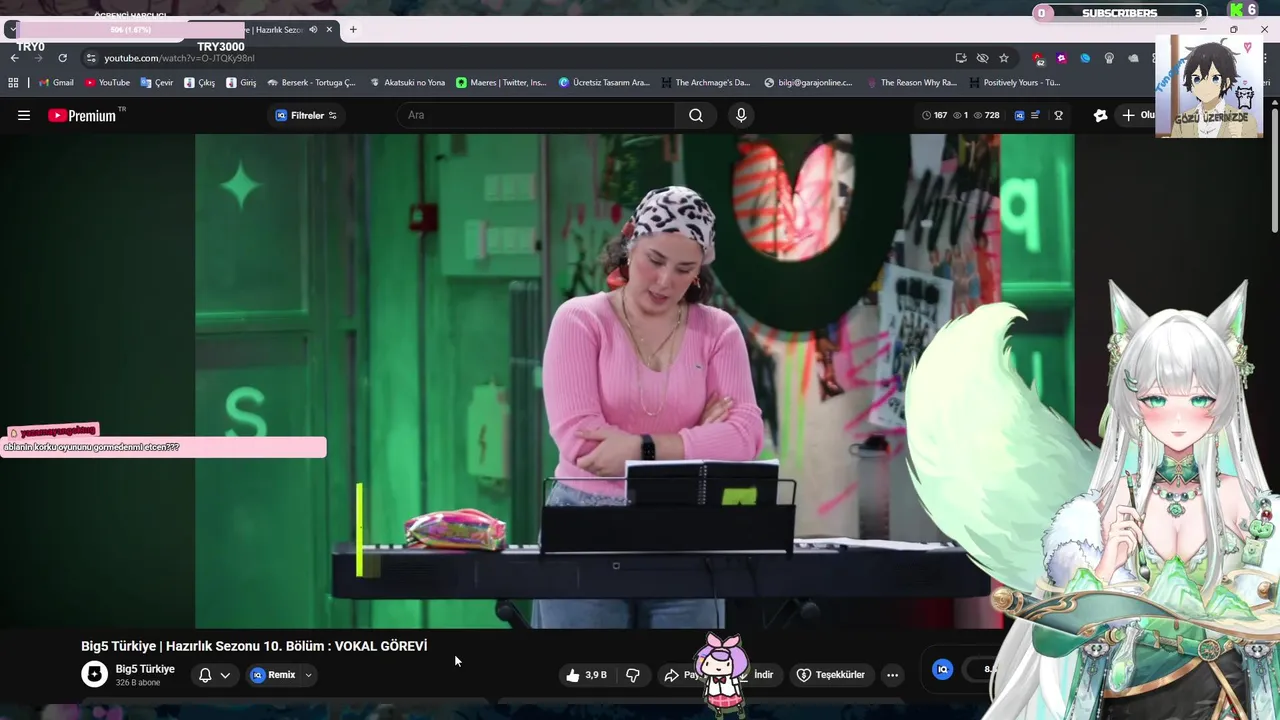Click the flower-shaped icon before Oluştur
The image size is (1280, 720).
click(1101, 115)
